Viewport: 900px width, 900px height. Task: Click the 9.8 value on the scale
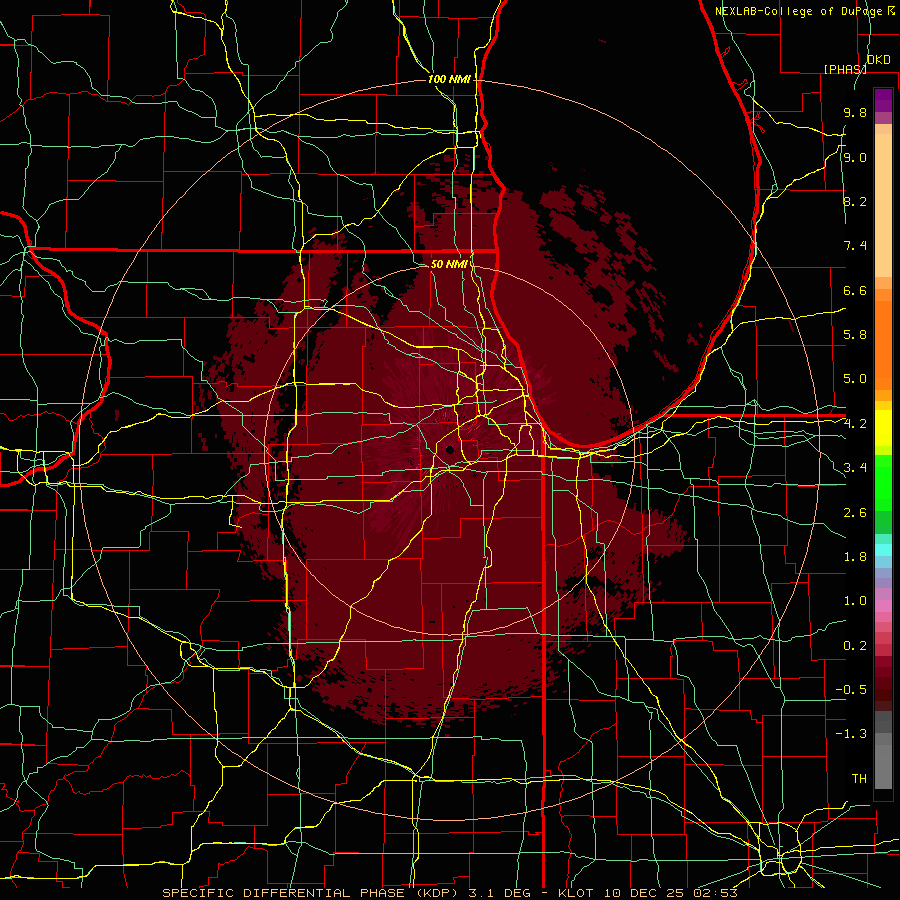pos(855,112)
